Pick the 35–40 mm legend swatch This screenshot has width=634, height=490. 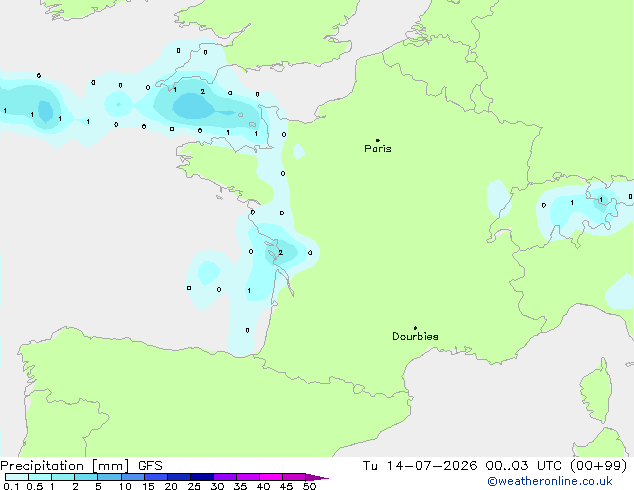pyautogui.click(x=248, y=477)
